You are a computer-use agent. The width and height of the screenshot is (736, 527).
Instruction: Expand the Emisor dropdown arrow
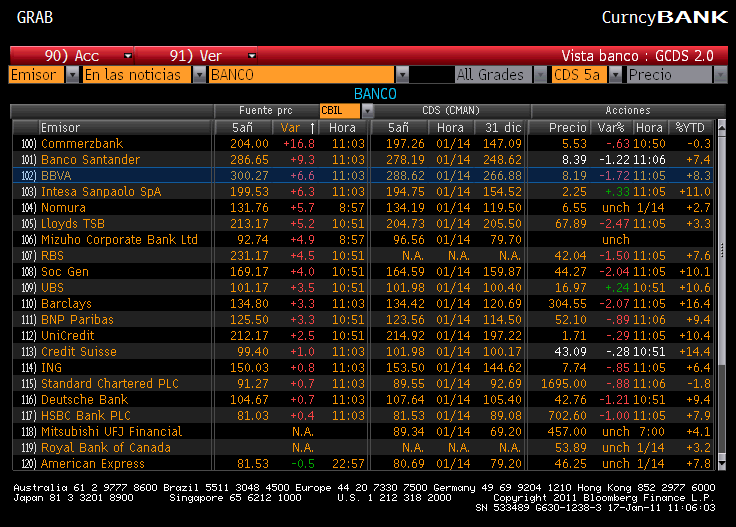point(72,75)
